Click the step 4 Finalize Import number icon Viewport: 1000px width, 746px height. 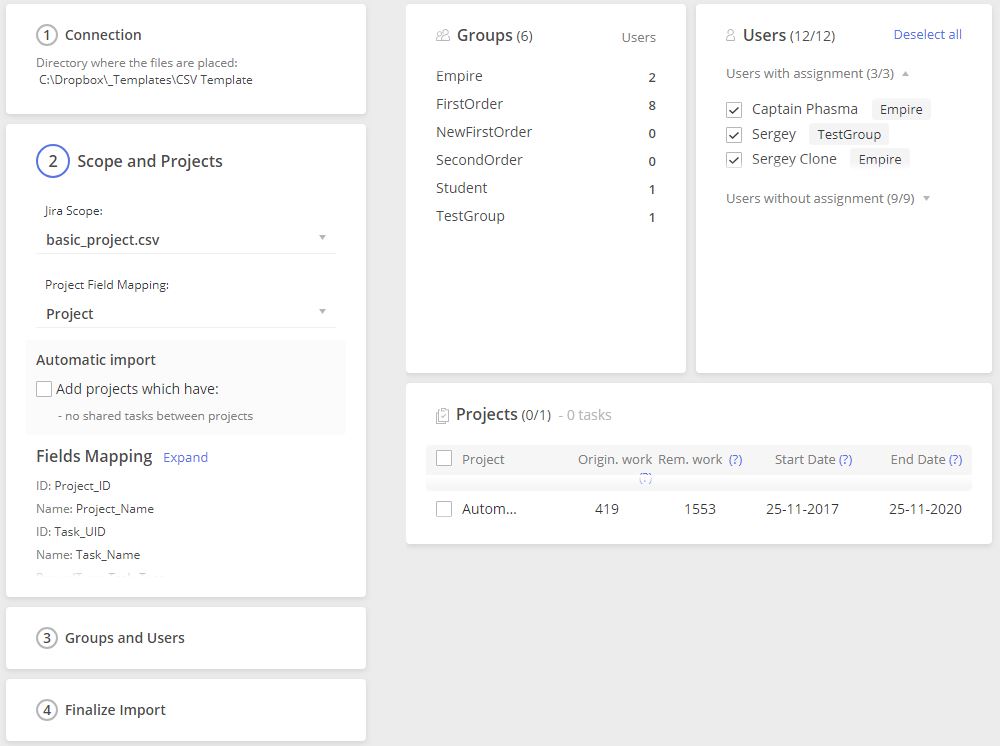tap(47, 710)
